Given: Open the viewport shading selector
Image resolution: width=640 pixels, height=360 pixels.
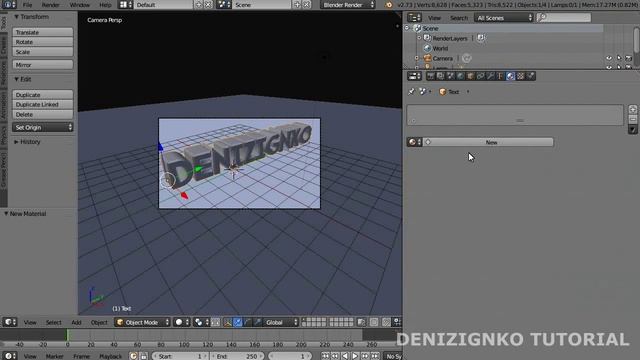Looking at the screenshot, I should point(182,322).
